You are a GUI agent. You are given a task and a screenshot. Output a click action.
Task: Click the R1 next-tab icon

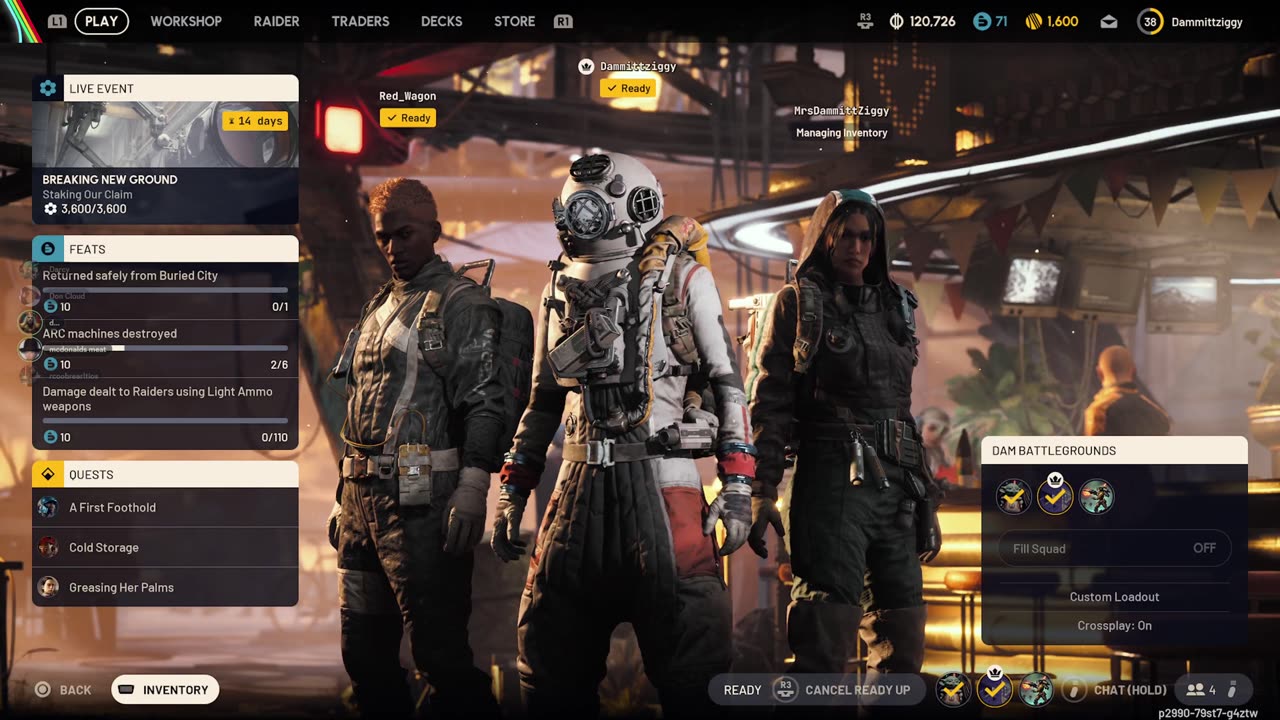coord(563,21)
